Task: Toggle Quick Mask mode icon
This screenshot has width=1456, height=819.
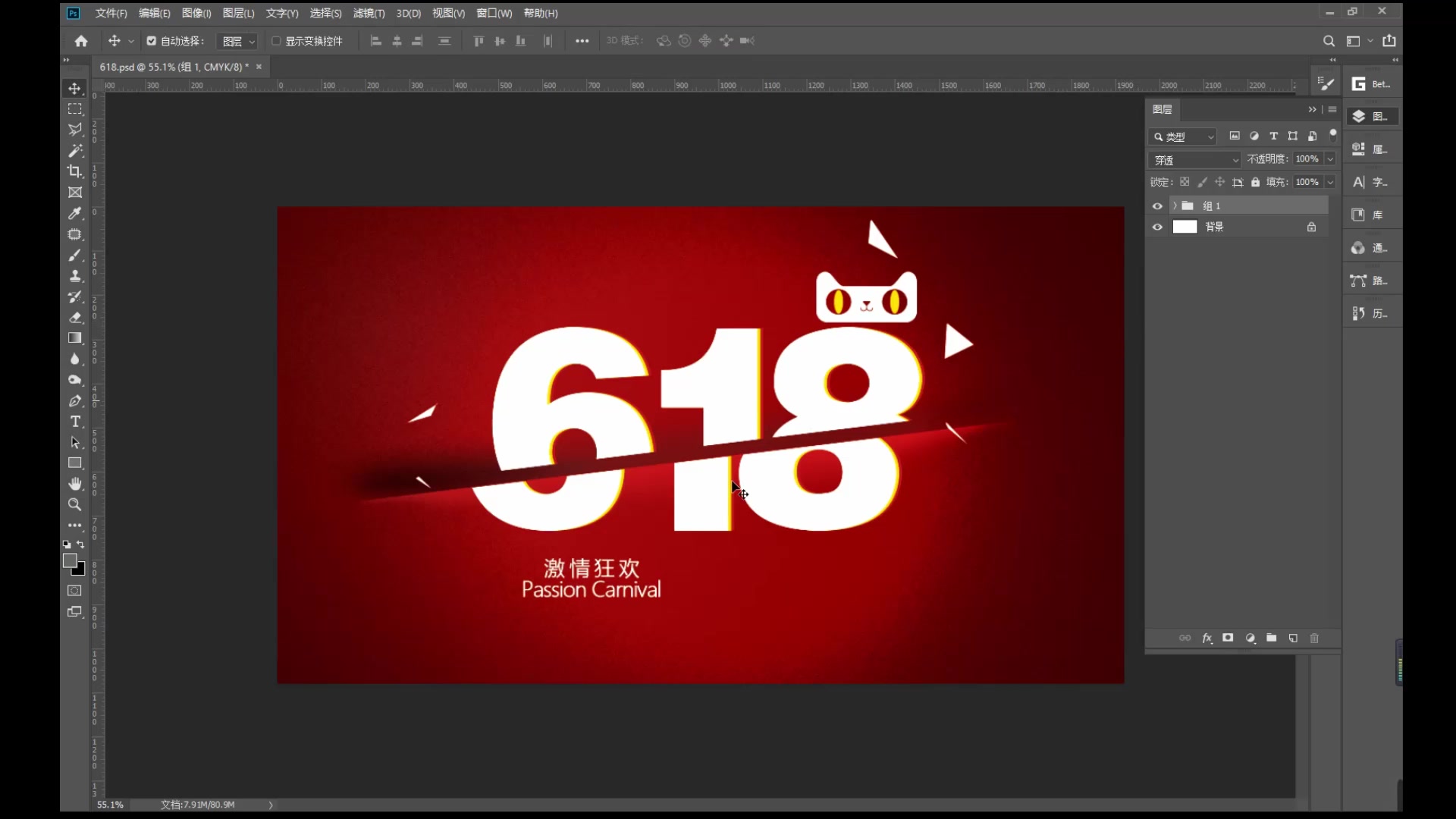Action: (x=74, y=591)
